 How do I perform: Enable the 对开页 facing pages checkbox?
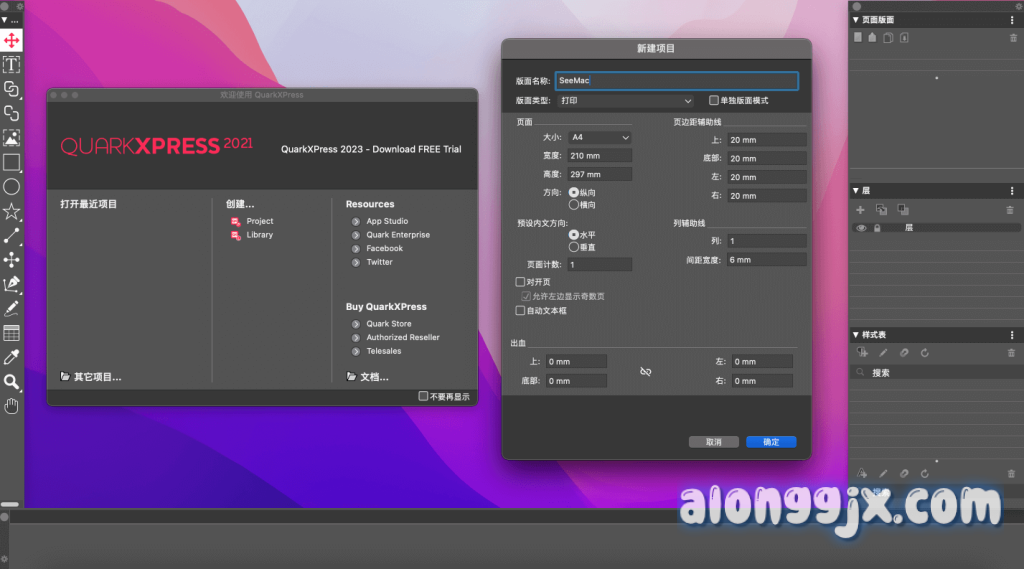click(x=520, y=282)
